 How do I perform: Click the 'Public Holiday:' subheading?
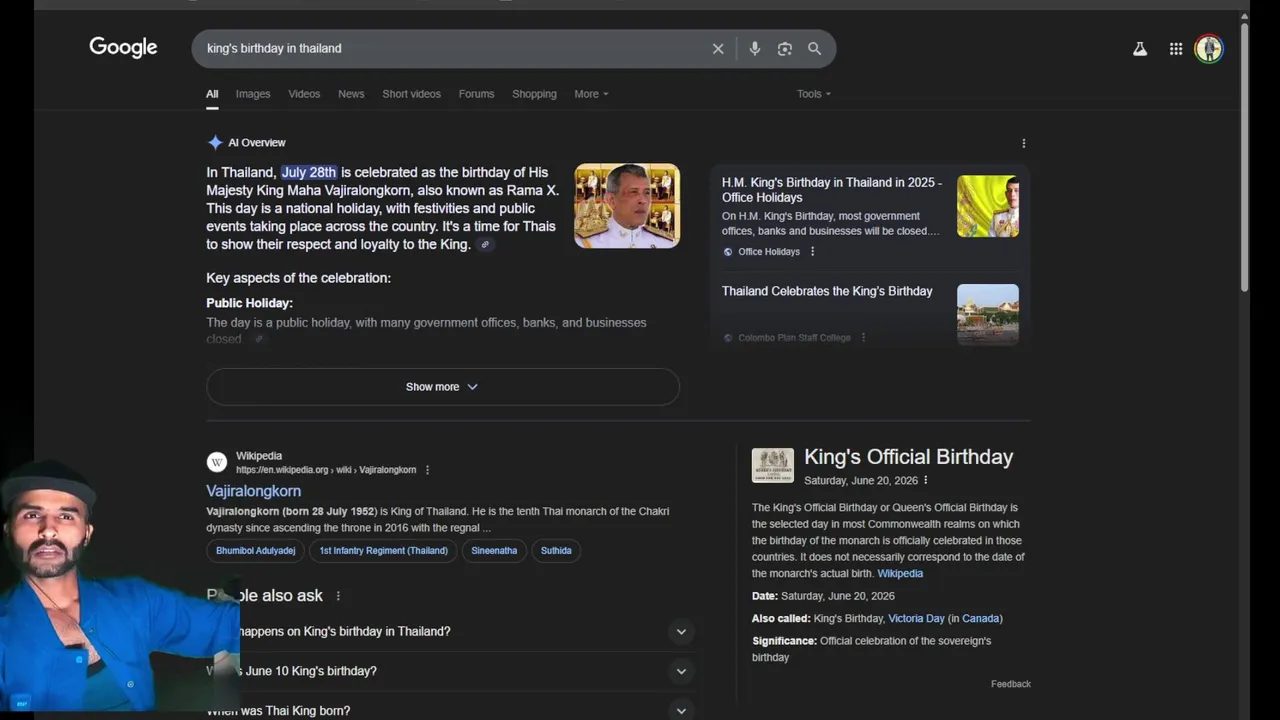point(249,303)
